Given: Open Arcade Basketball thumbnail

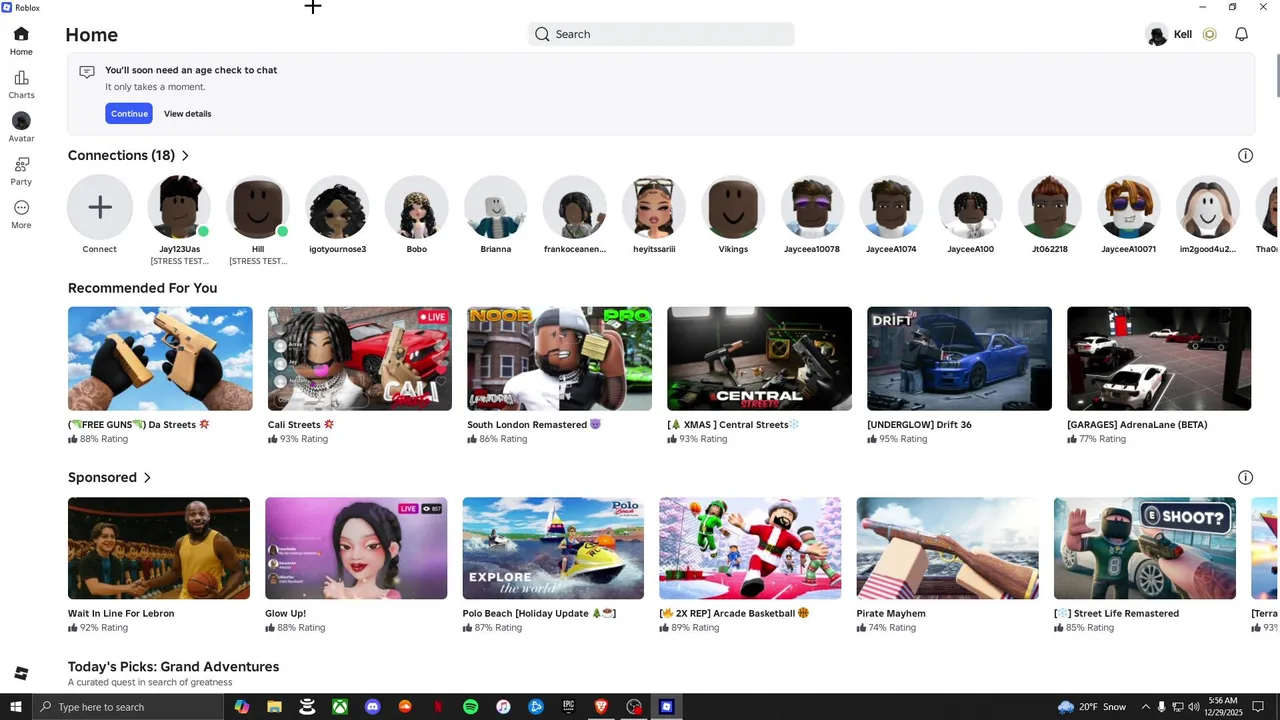Looking at the screenshot, I should pyautogui.click(x=750, y=548).
